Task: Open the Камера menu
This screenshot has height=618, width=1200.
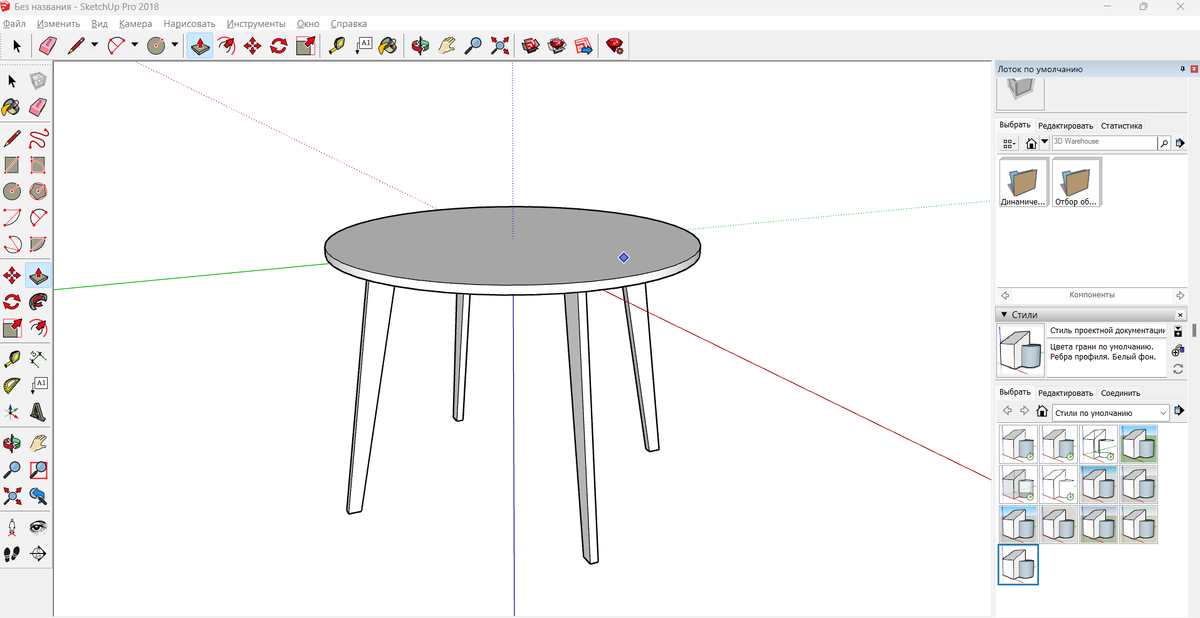Action: [x=135, y=23]
